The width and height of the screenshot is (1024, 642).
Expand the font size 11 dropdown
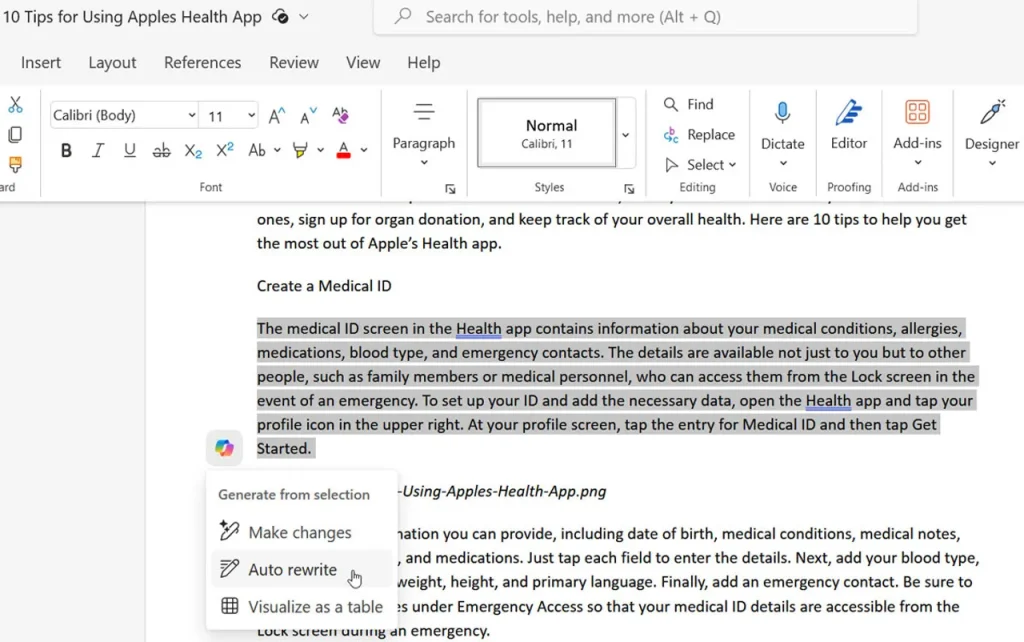coord(251,116)
